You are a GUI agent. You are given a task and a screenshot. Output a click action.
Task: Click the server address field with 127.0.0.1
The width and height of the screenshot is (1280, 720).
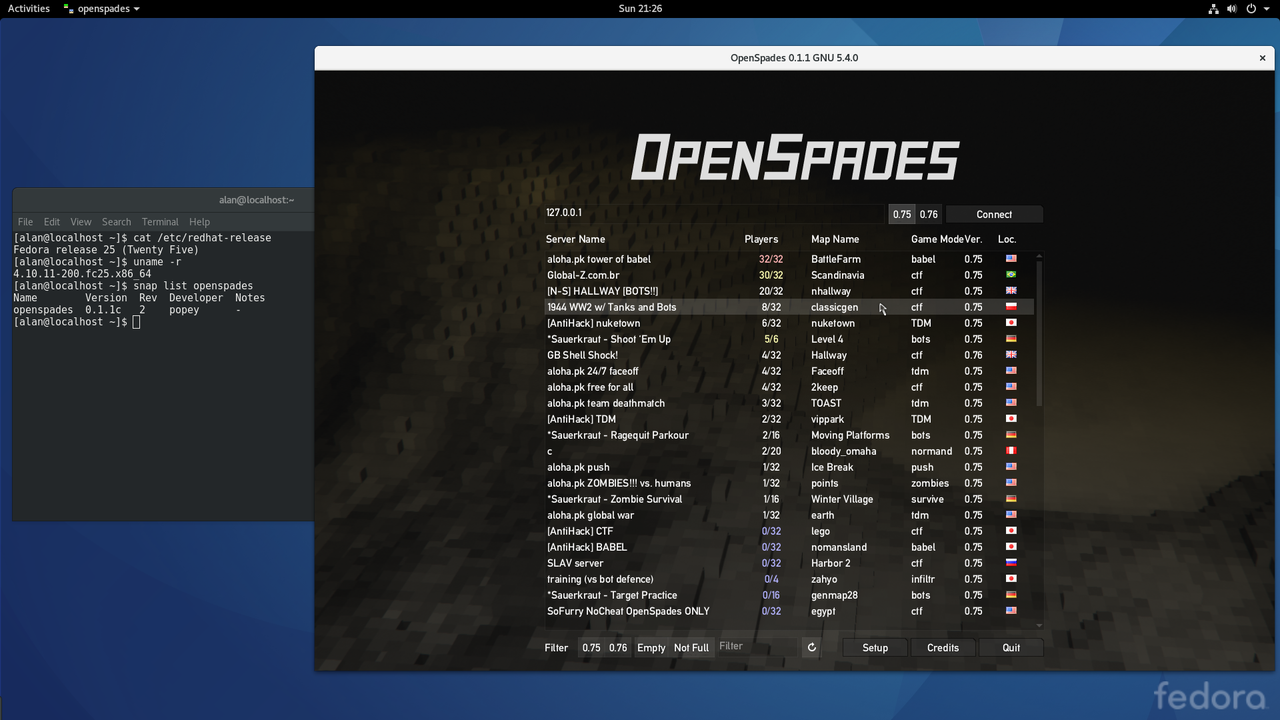click(715, 214)
